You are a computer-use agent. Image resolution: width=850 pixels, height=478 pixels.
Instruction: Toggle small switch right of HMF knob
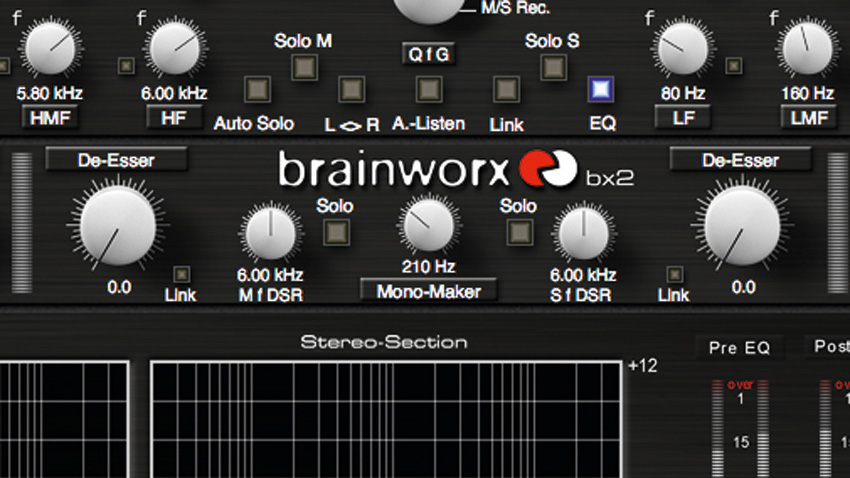(x=126, y=66)
